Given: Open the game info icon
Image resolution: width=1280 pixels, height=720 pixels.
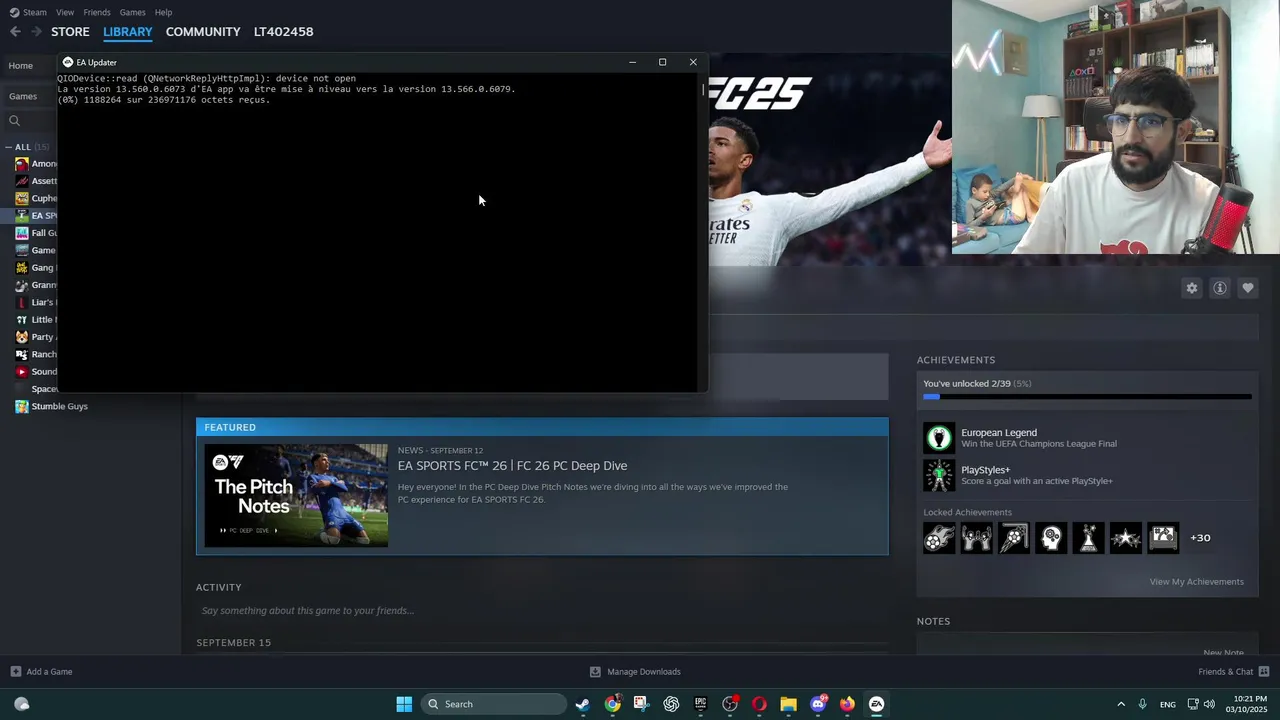Looking at the screenshot, I should [x=1220, y=288].
